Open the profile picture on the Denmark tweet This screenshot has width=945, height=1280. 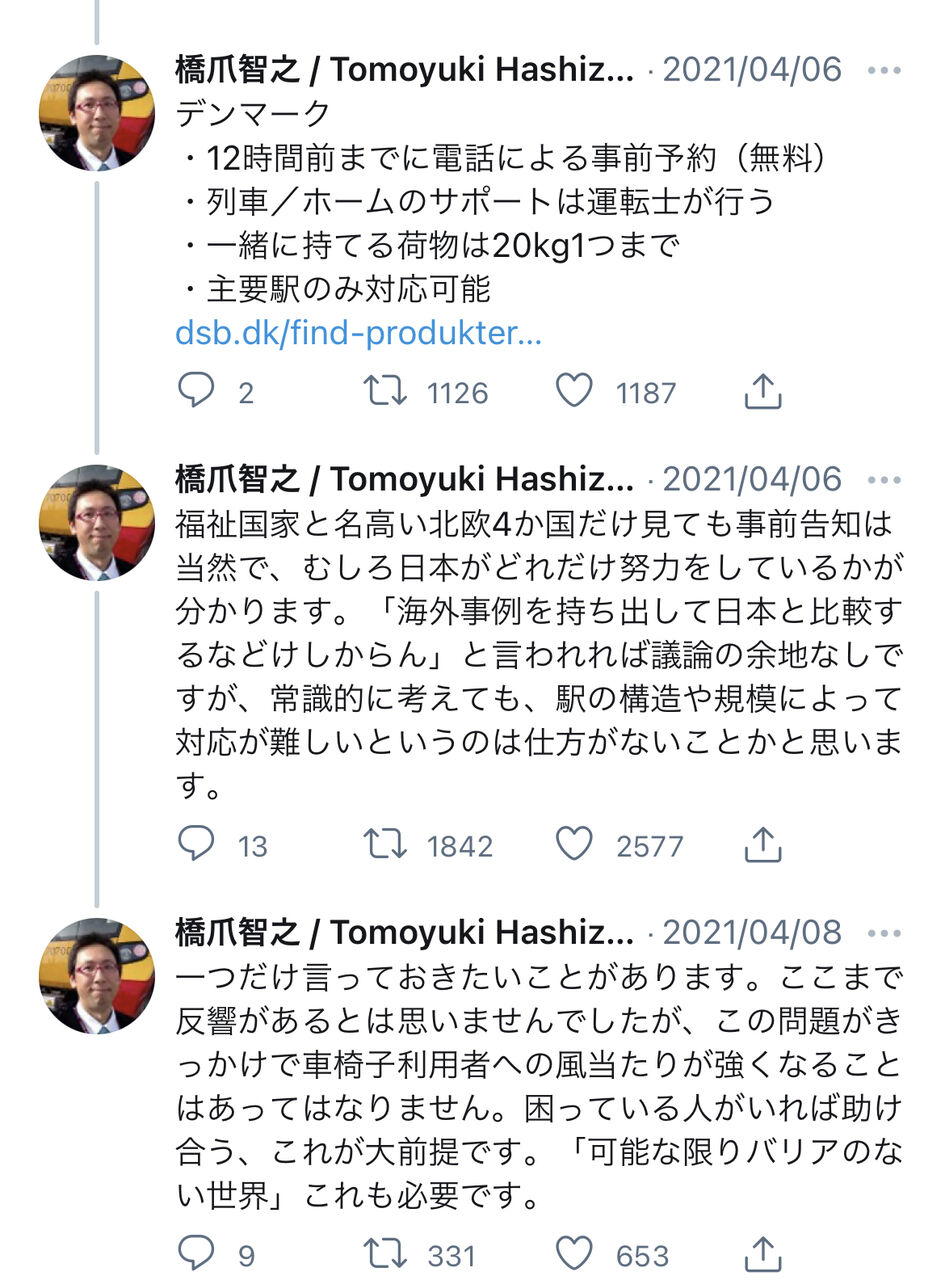point(96,113)
